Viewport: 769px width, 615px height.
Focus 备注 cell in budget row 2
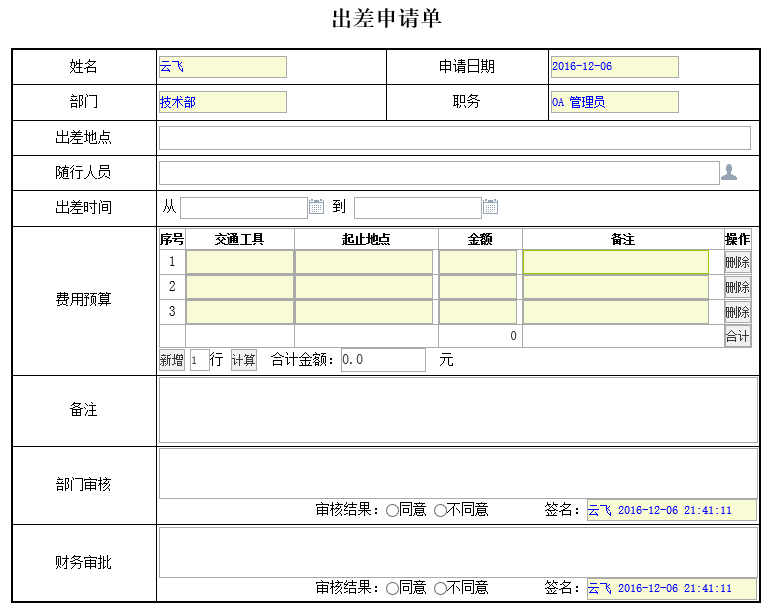pyautogui.click(x=615, y=287)
